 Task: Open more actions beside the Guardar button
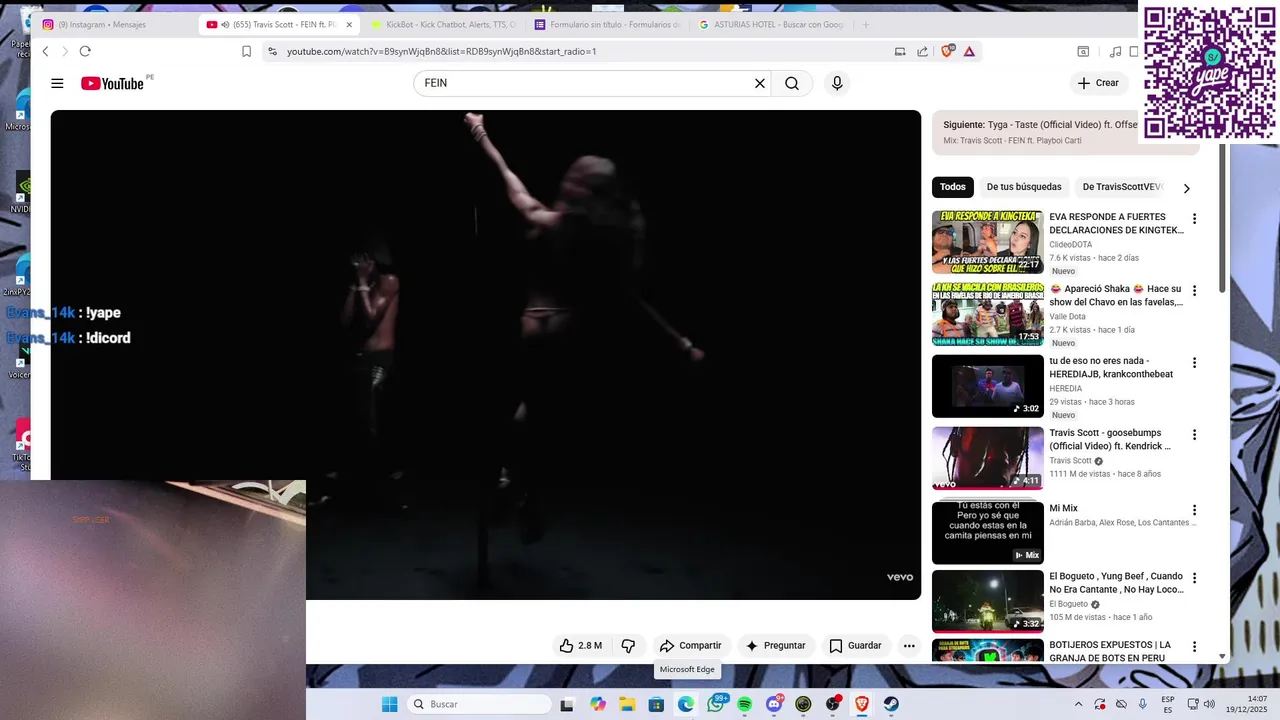(x=909, y=646)
